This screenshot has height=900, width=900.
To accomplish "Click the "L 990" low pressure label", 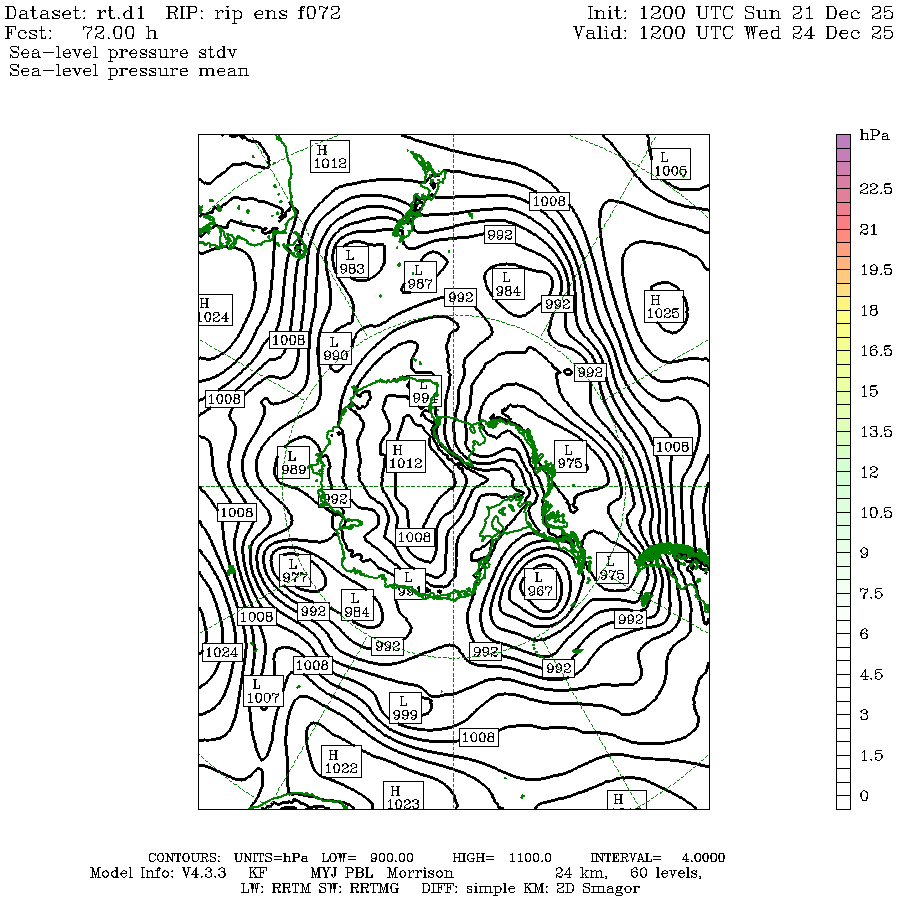I will (336, 348).
